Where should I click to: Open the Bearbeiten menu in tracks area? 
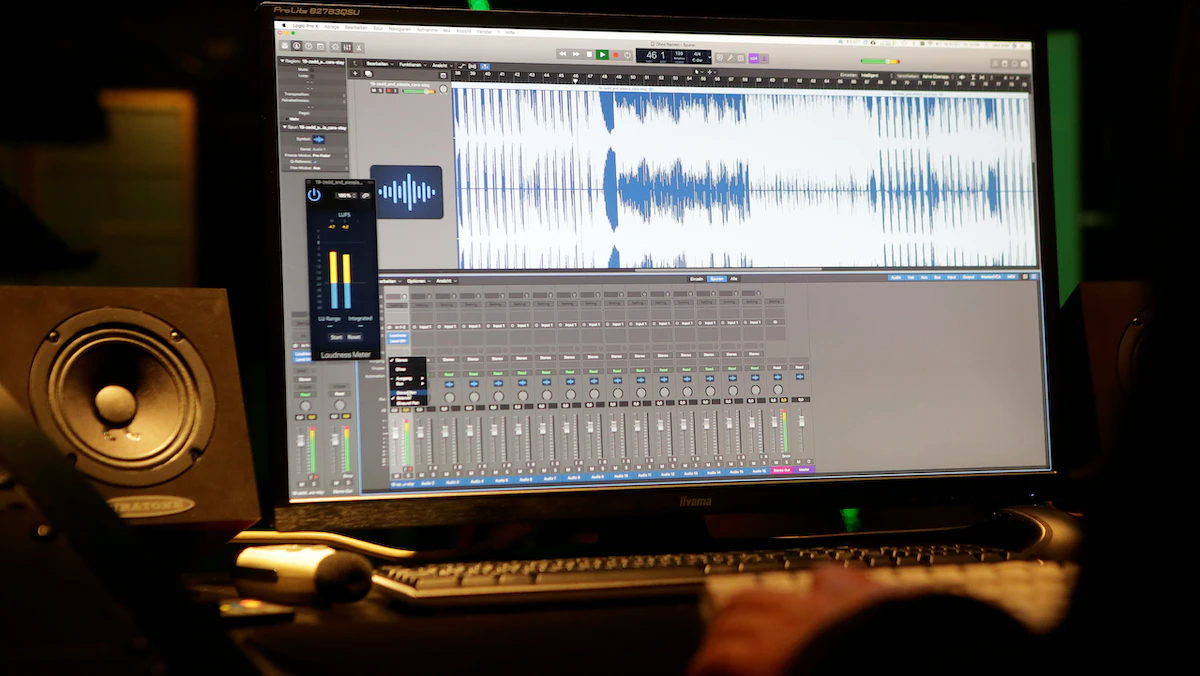click(378, 64)
